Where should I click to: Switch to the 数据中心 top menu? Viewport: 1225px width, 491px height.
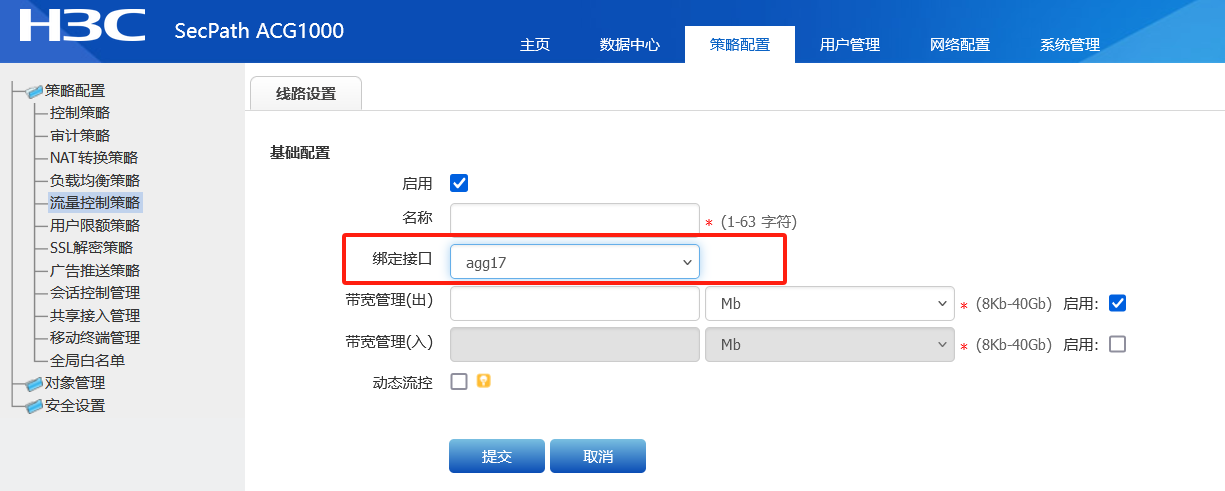[x=629, y=45]
